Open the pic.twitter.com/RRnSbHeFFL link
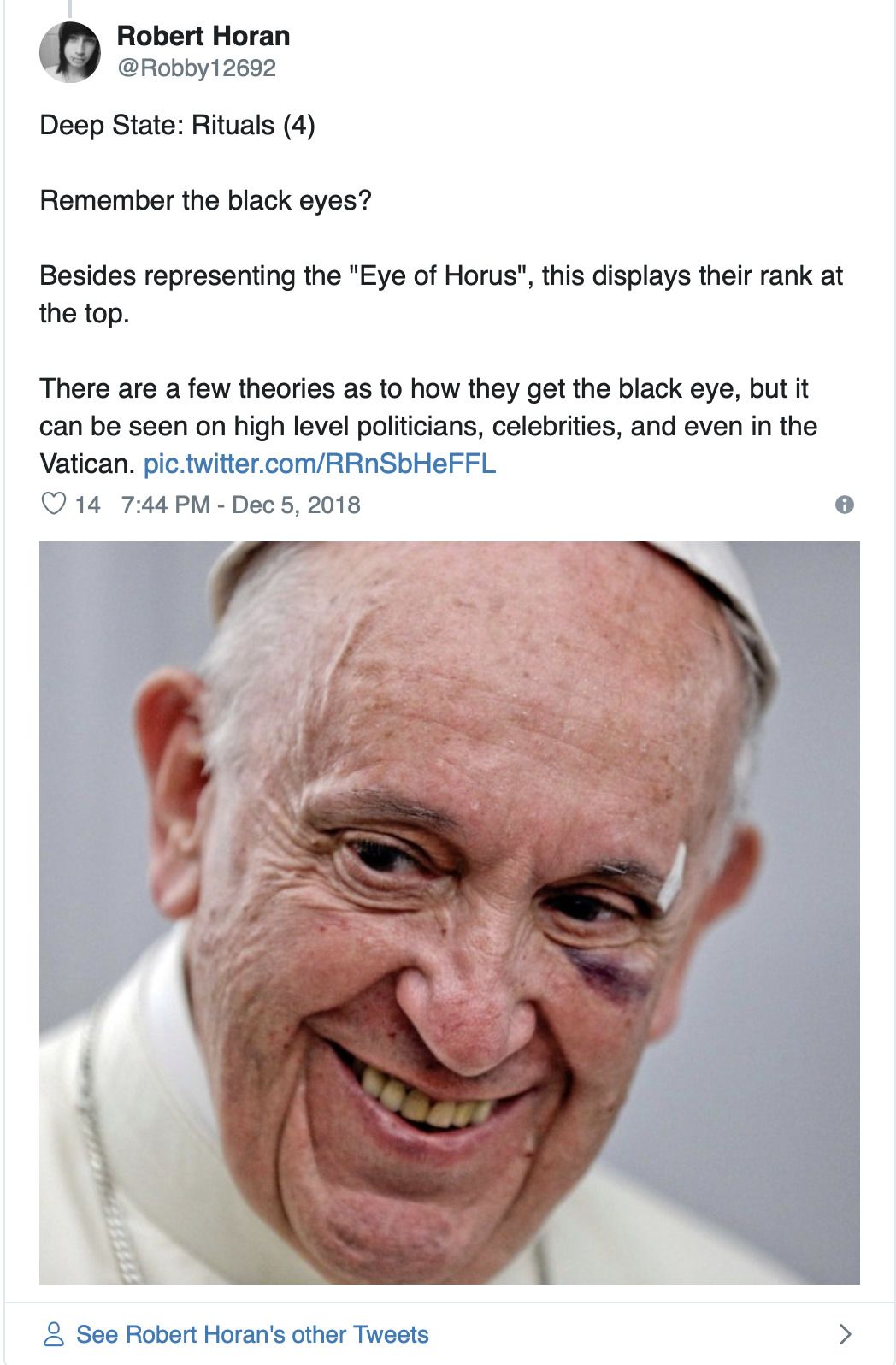Image resolution: width=896 pixels, height=1365 pixels. [320, 464]
